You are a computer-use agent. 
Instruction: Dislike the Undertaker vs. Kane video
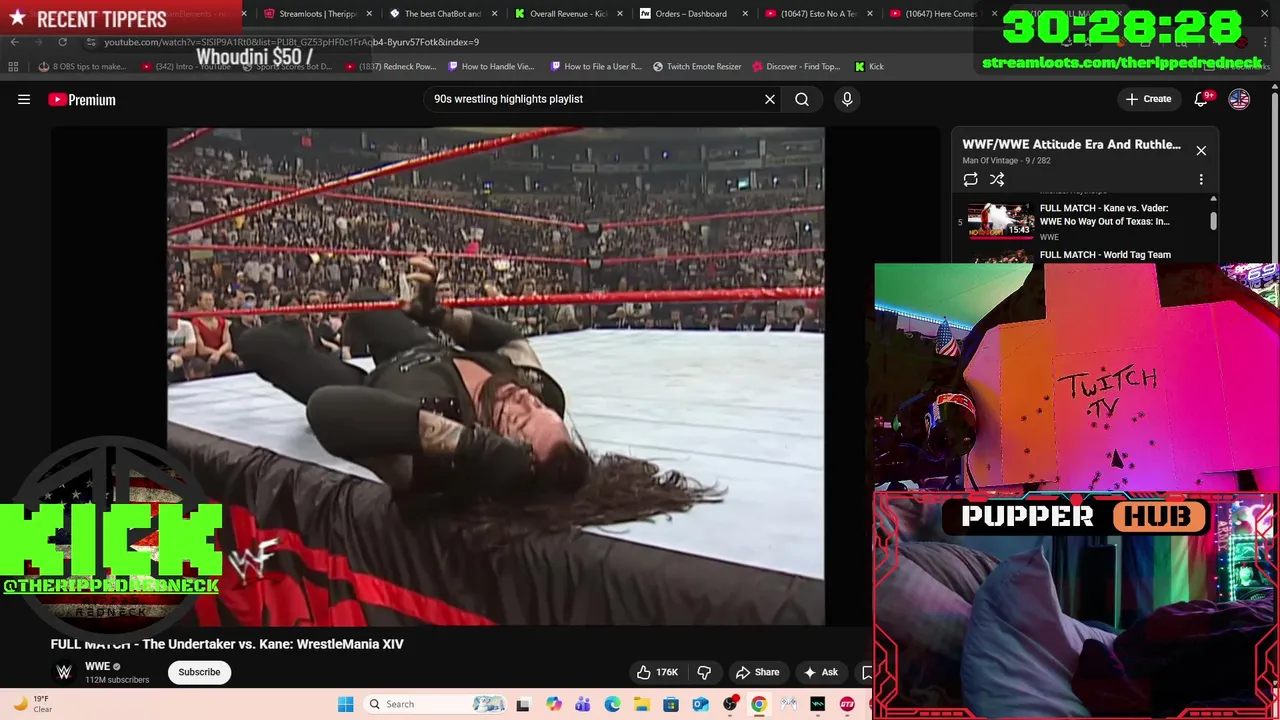click(704, 672)
